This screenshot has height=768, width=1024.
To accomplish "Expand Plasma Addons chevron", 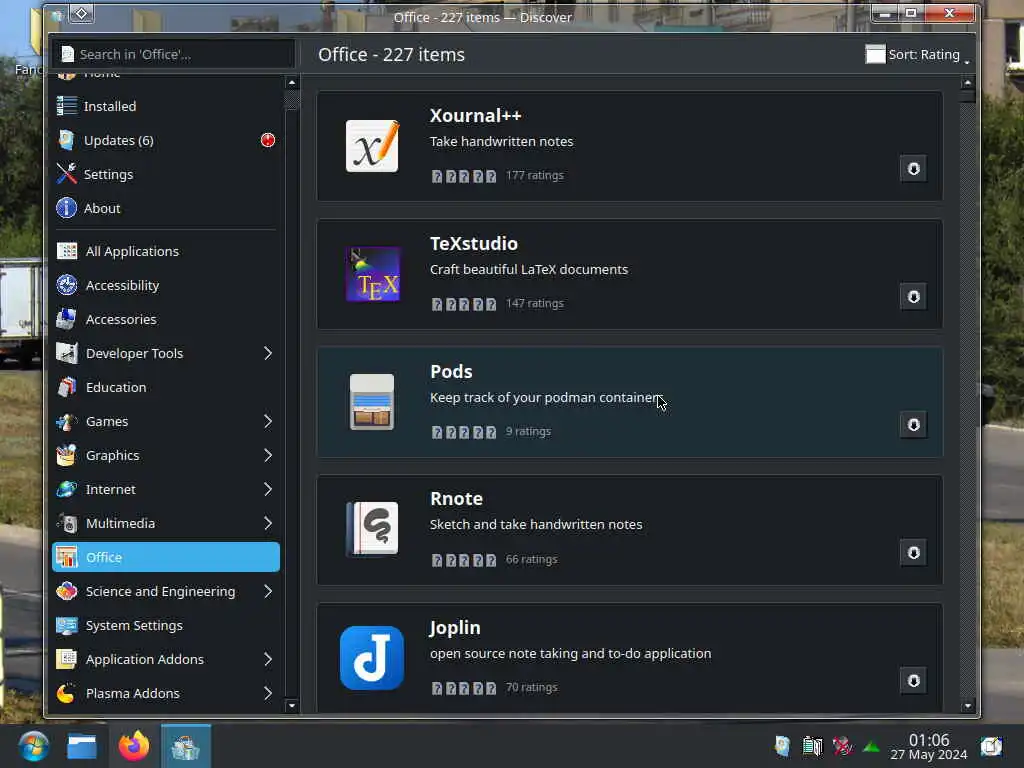I will [x=268, y=693].
